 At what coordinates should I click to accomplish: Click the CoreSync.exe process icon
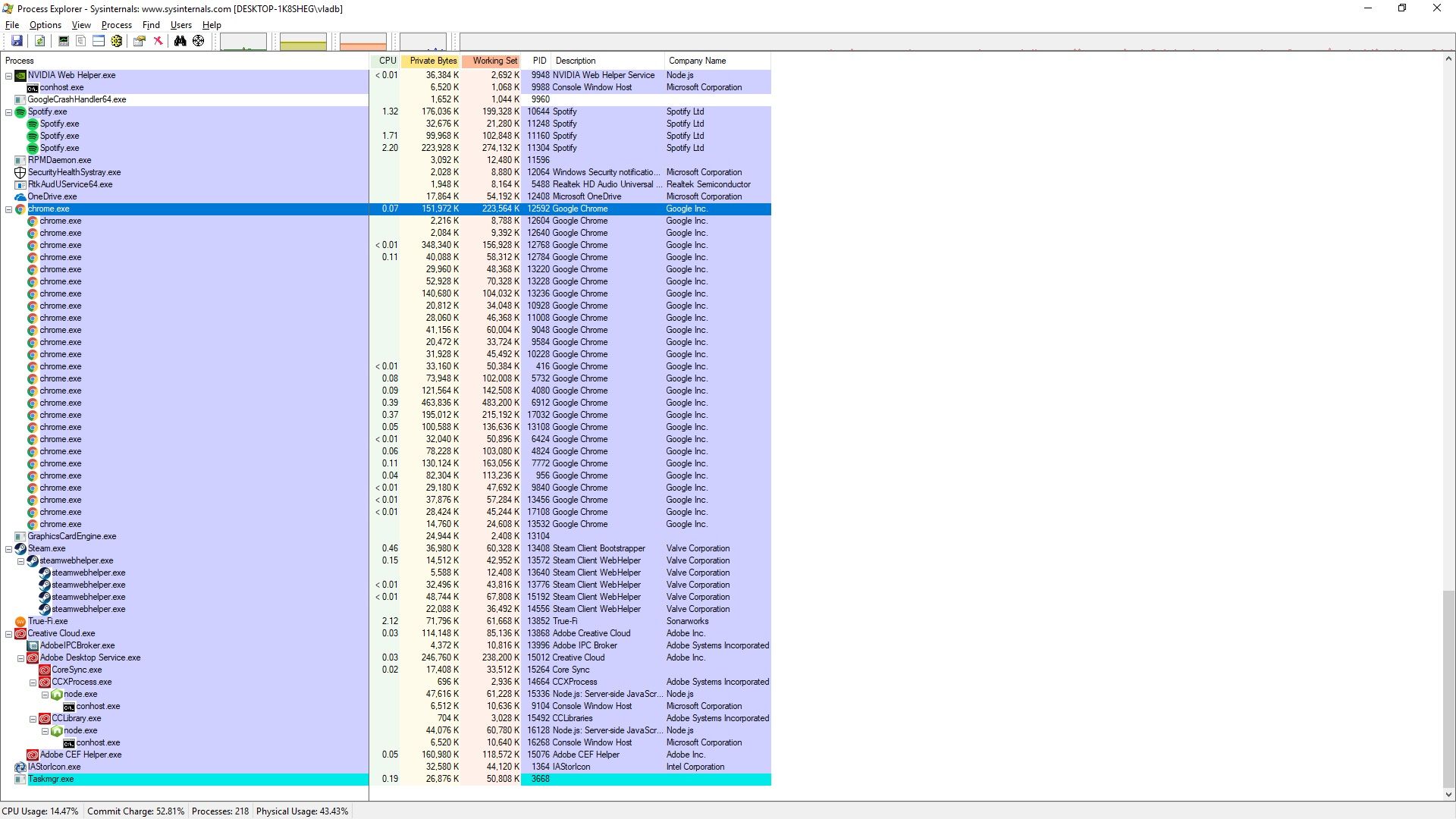click(x=45, y=670)
